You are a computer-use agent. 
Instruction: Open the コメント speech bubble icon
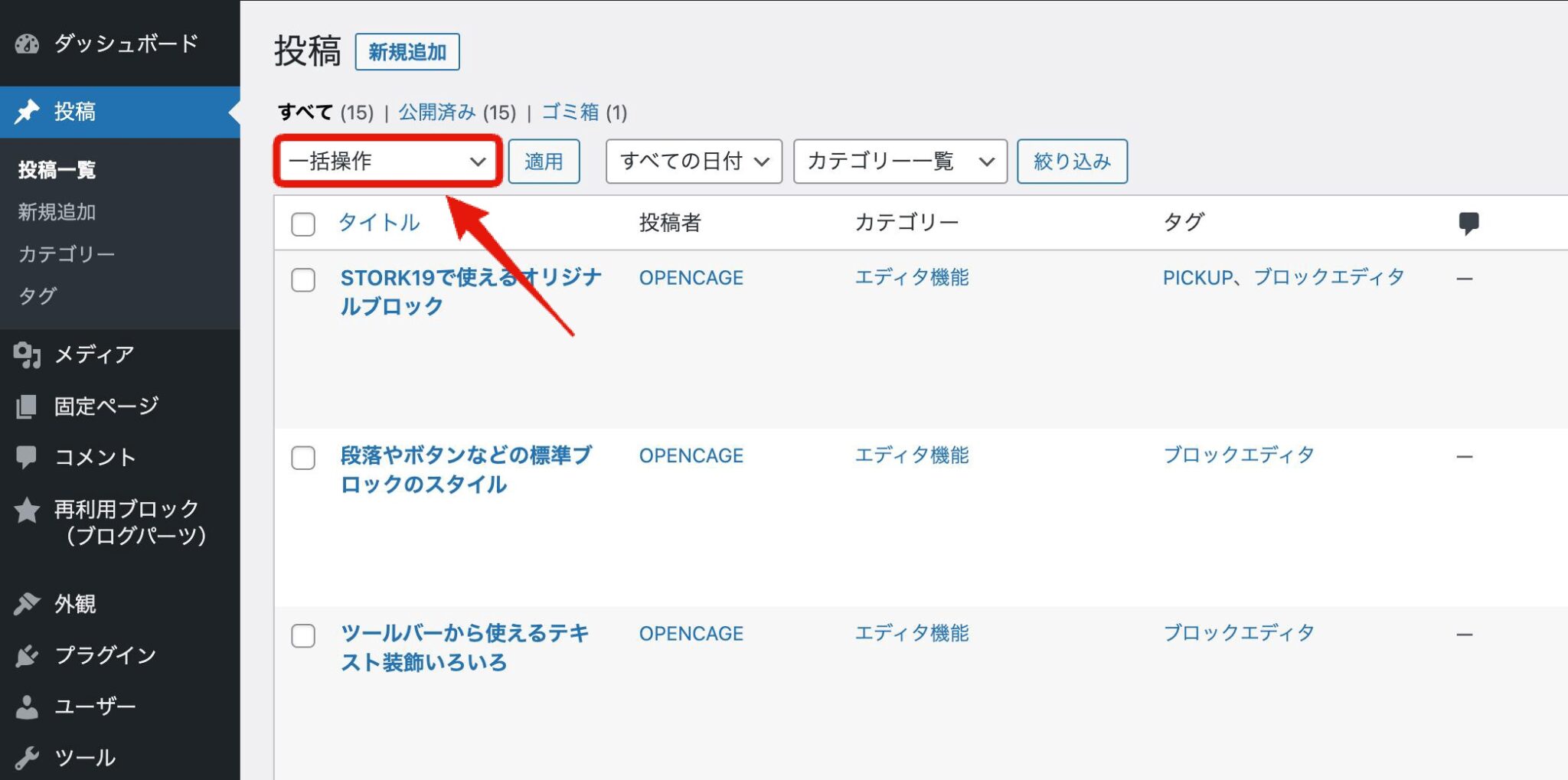pos(27,457)
